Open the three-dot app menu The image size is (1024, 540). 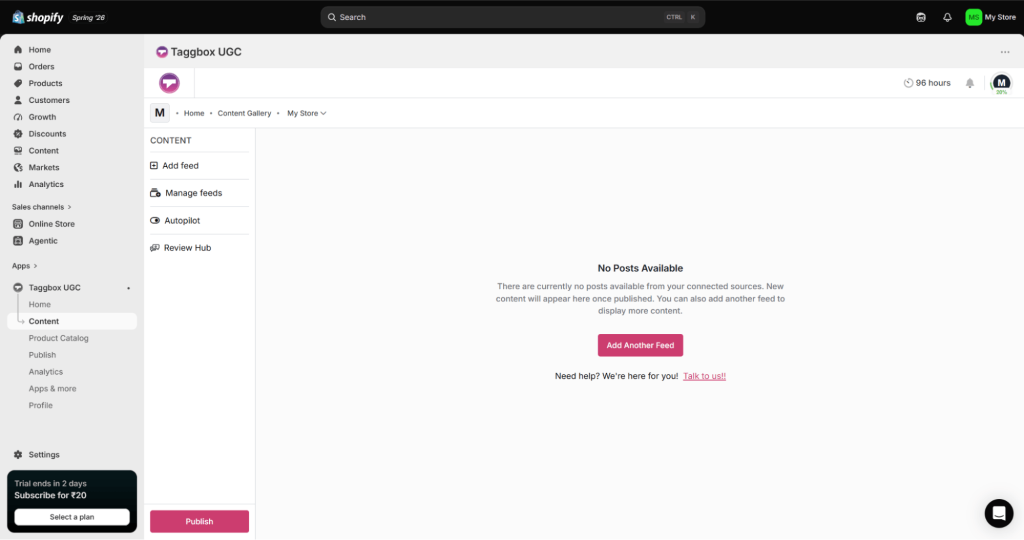[1005, 52]
